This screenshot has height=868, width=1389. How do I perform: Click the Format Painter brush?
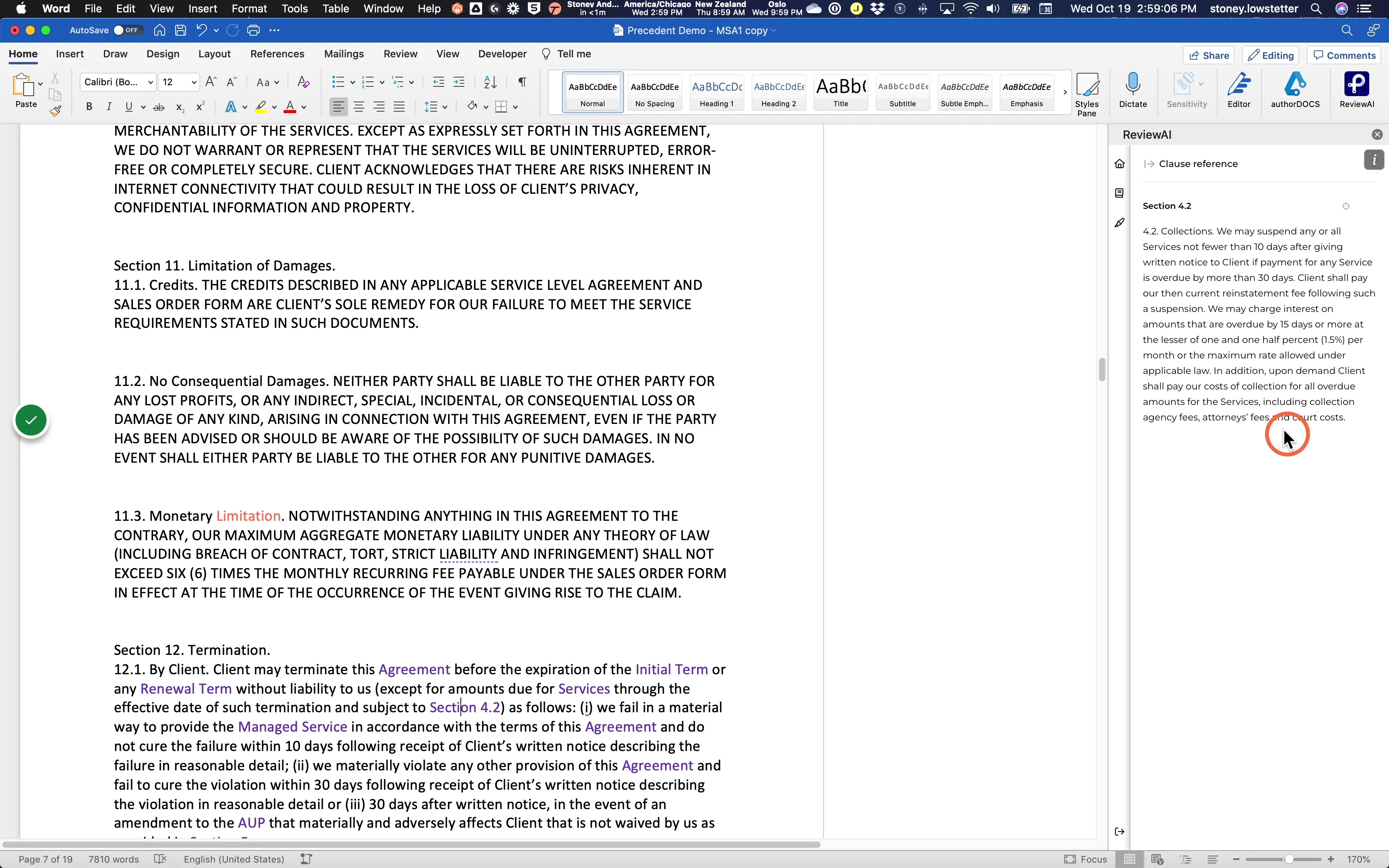(x=55, y=111)
